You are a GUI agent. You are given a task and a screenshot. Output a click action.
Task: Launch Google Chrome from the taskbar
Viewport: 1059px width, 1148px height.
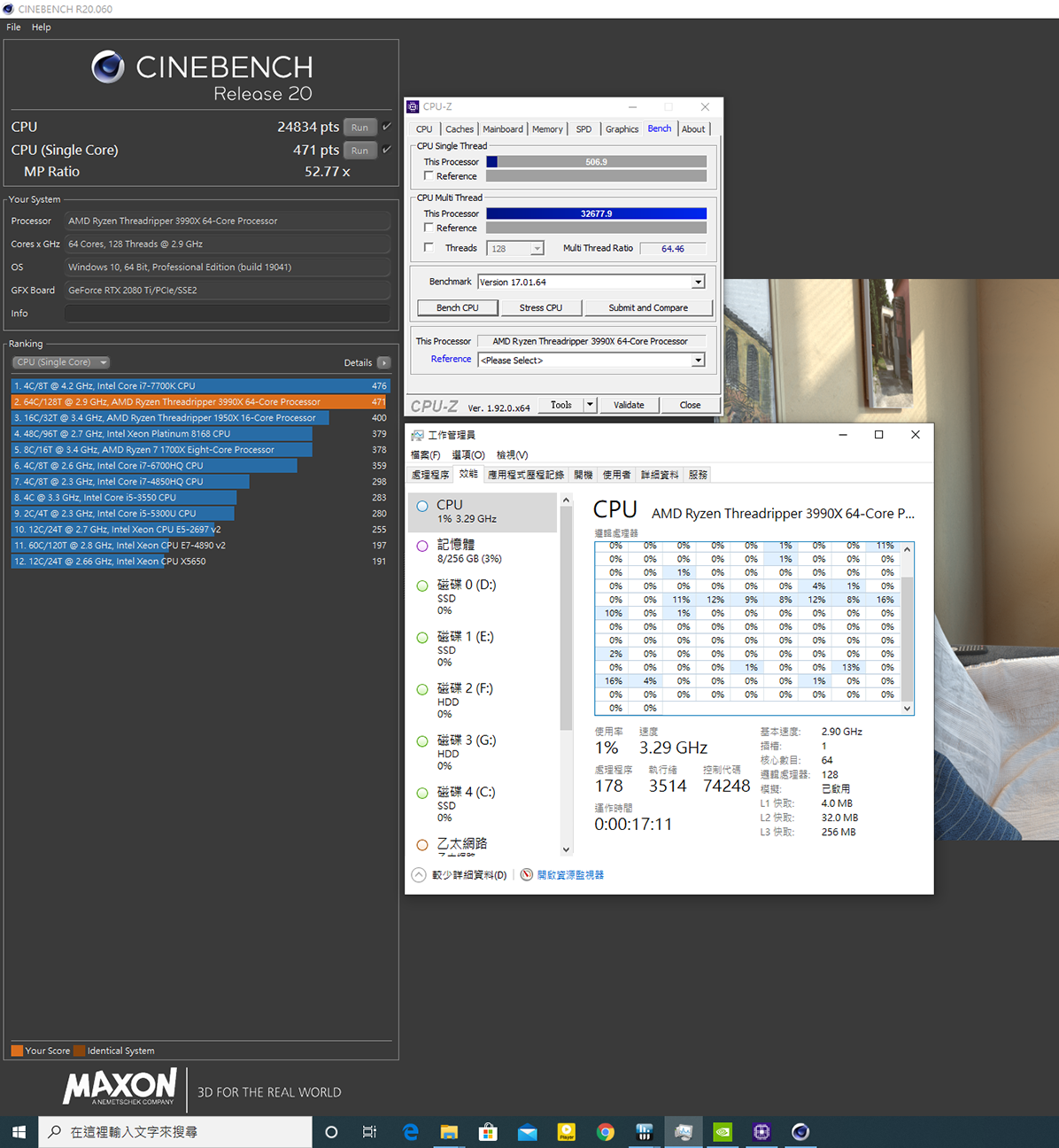pos(606,1132)
